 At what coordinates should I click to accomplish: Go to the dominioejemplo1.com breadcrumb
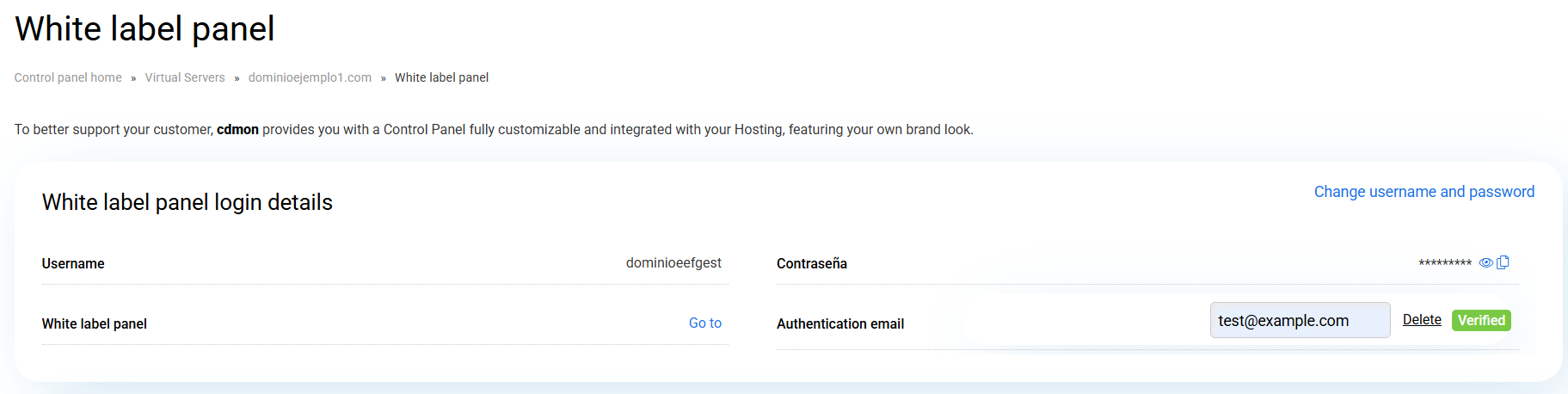pyautogui.click(x=310, y=77)
